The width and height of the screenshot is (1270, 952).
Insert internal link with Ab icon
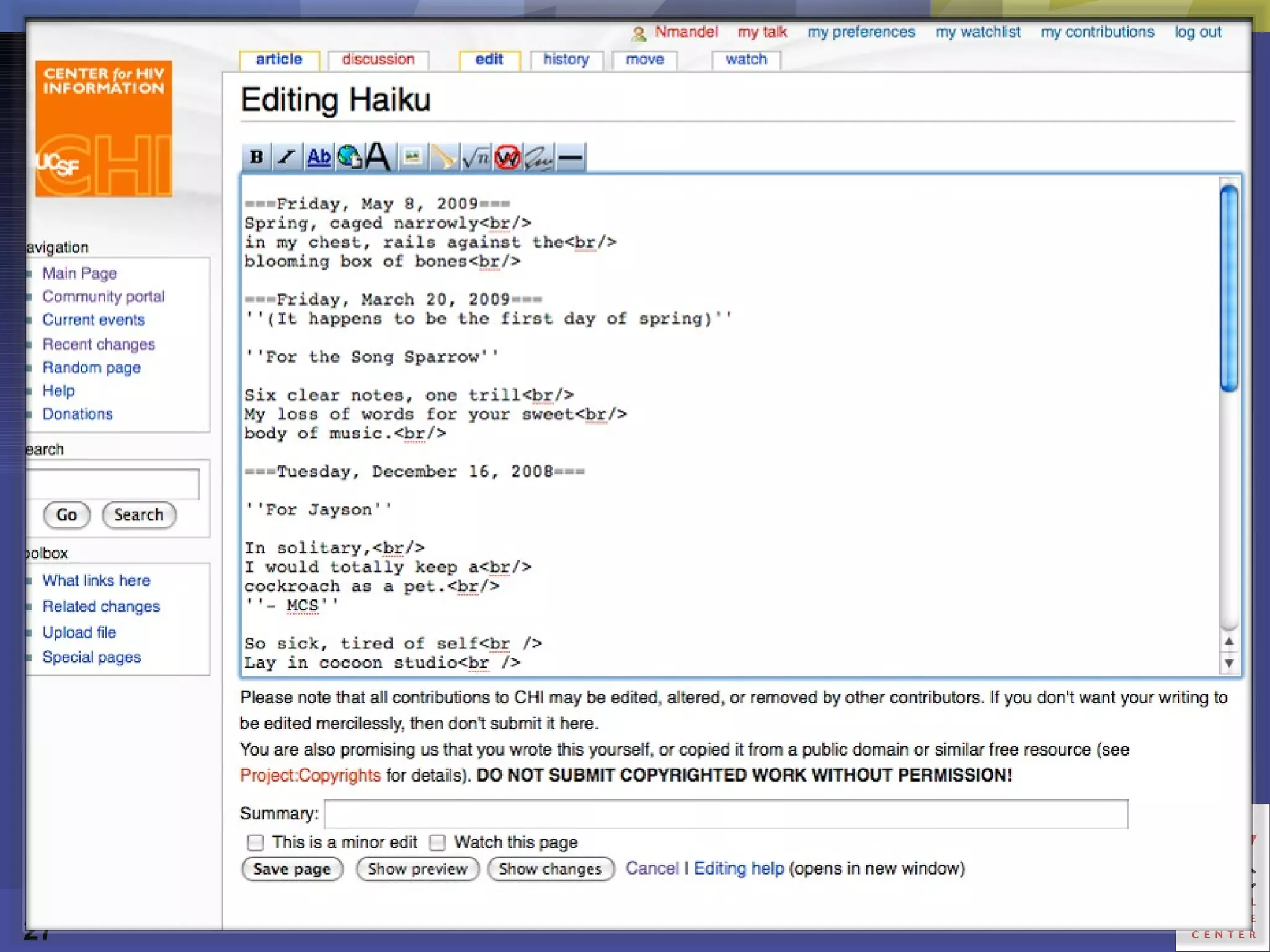(x=319, y=157)
